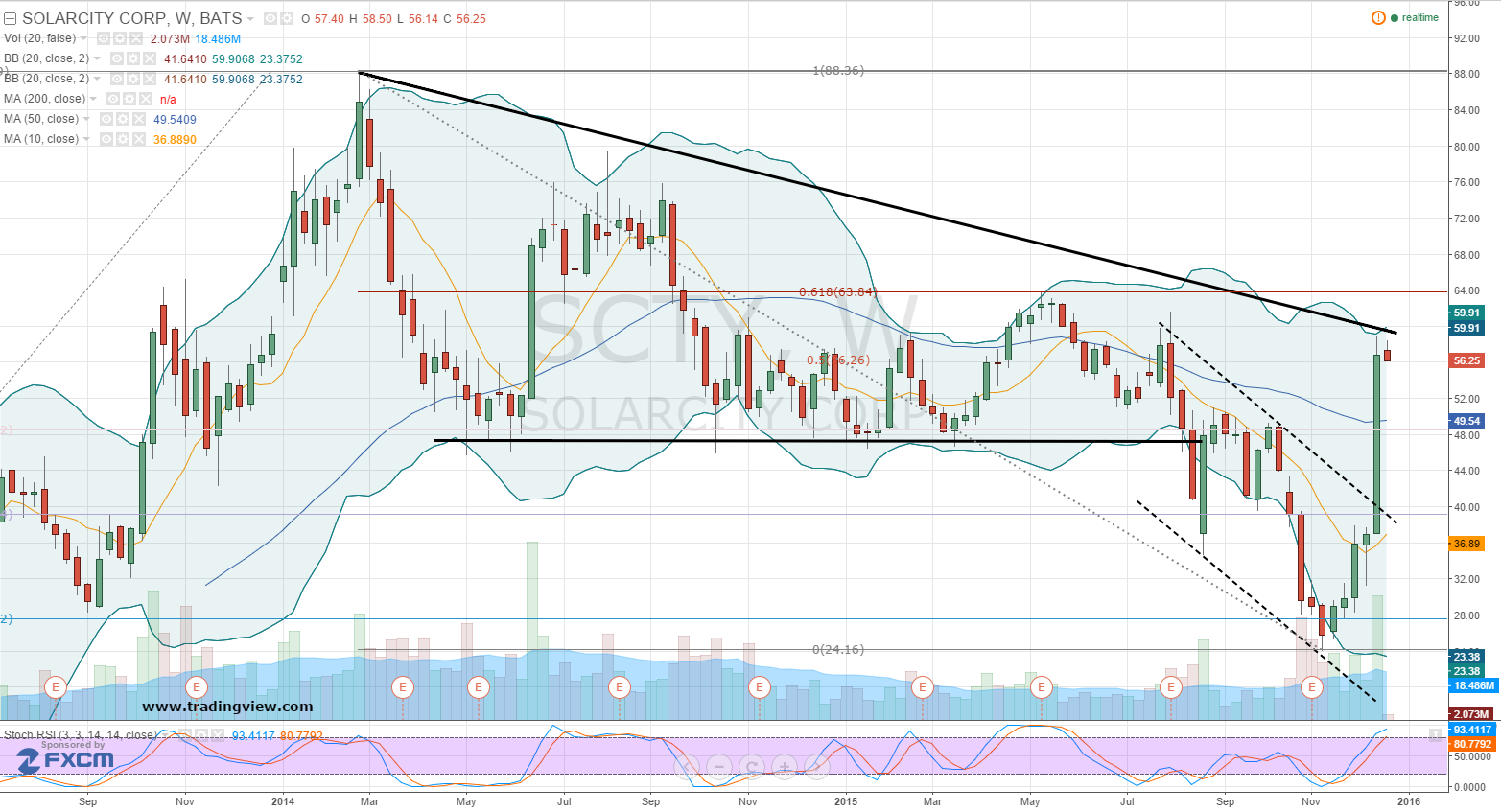Open the MA (200, close) settings gear
This screenshot has height=812, width=1501.
point(129,99)
